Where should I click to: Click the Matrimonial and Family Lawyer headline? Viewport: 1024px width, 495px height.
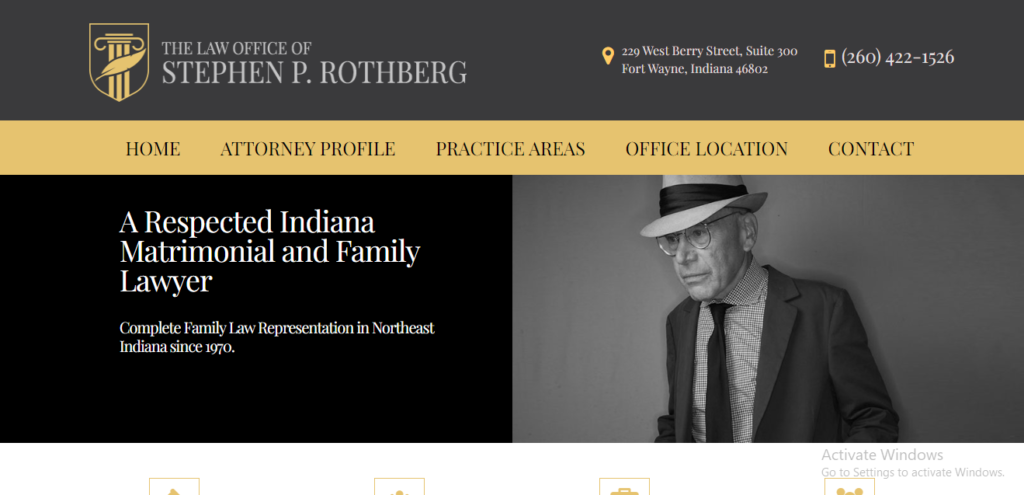click(269, 251)
